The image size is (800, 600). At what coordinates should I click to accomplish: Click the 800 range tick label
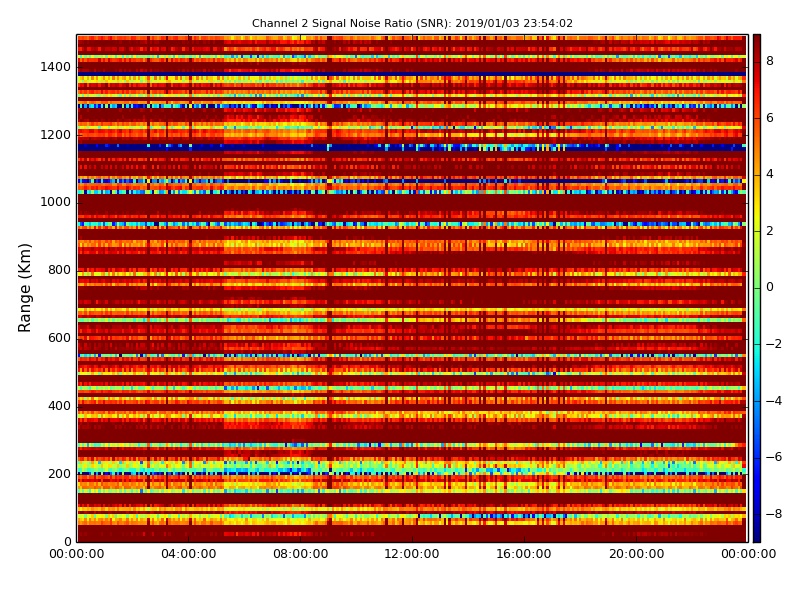point(59,270)
